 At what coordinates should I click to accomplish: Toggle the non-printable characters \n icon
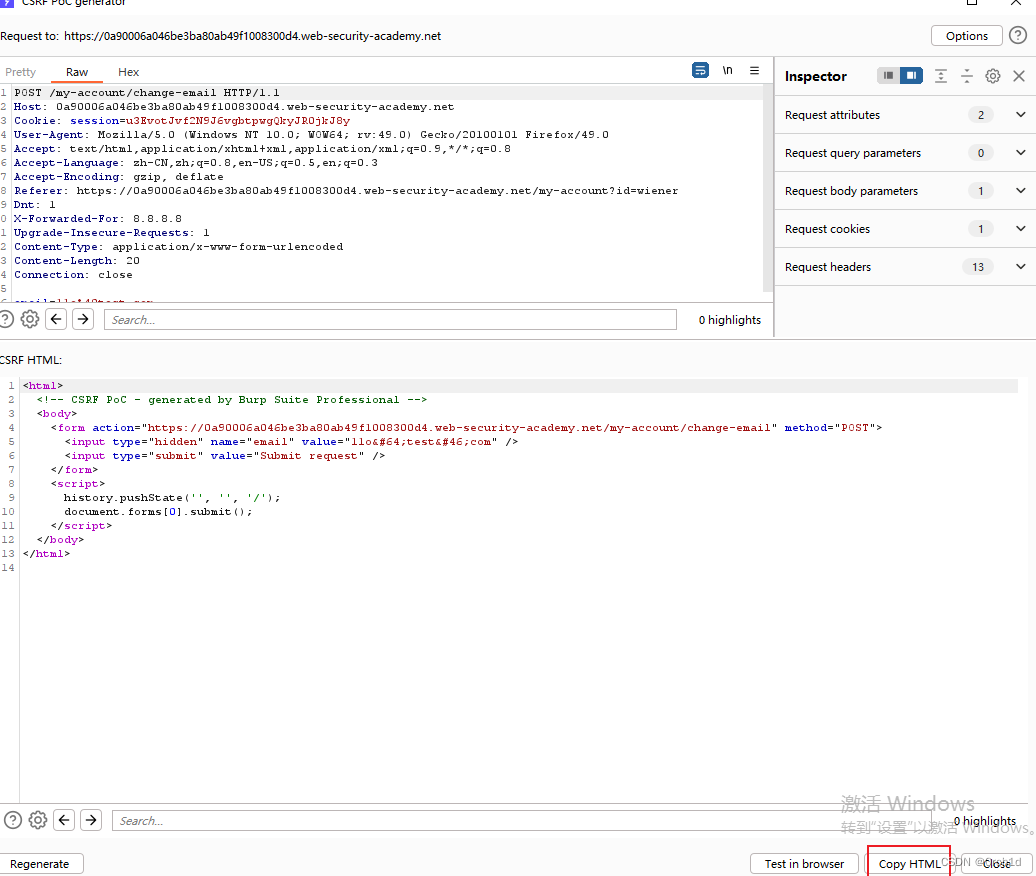tap(727, 70)
